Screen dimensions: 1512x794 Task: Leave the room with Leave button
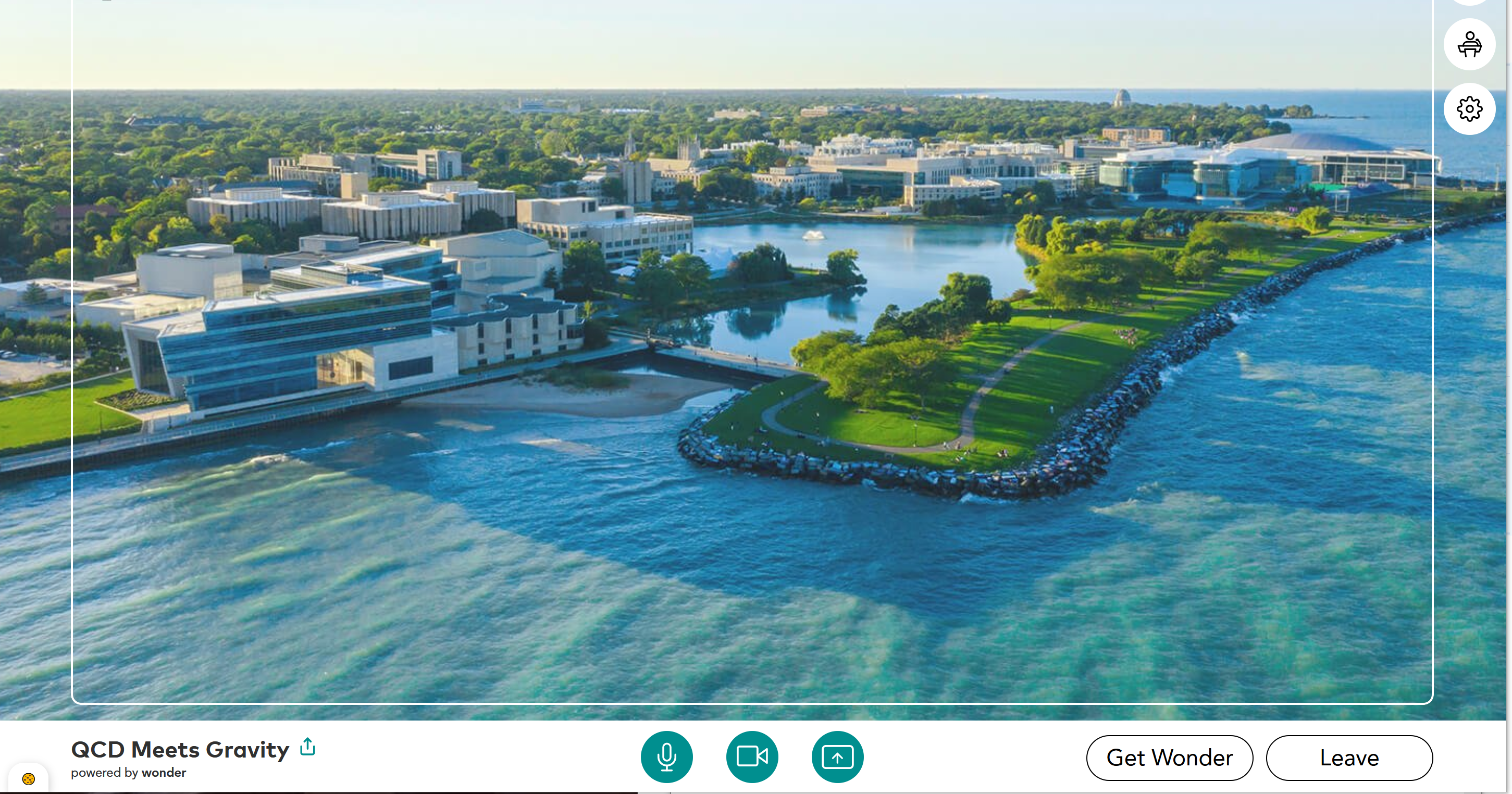tap(1349, 758)
